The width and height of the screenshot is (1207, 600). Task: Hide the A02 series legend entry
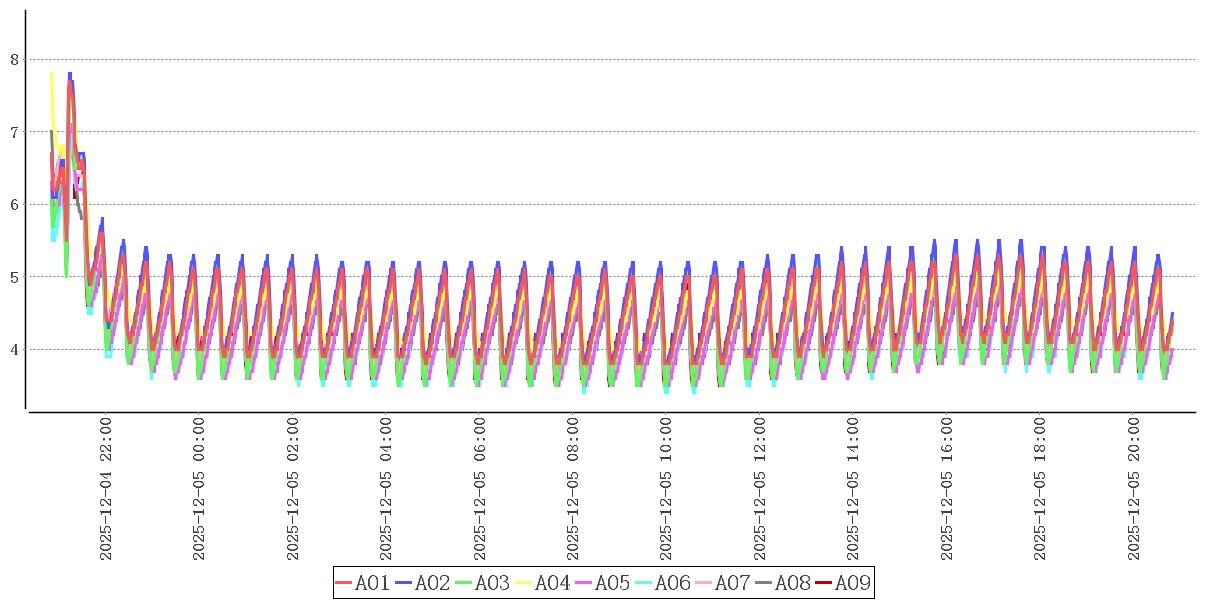coord(422,583)
